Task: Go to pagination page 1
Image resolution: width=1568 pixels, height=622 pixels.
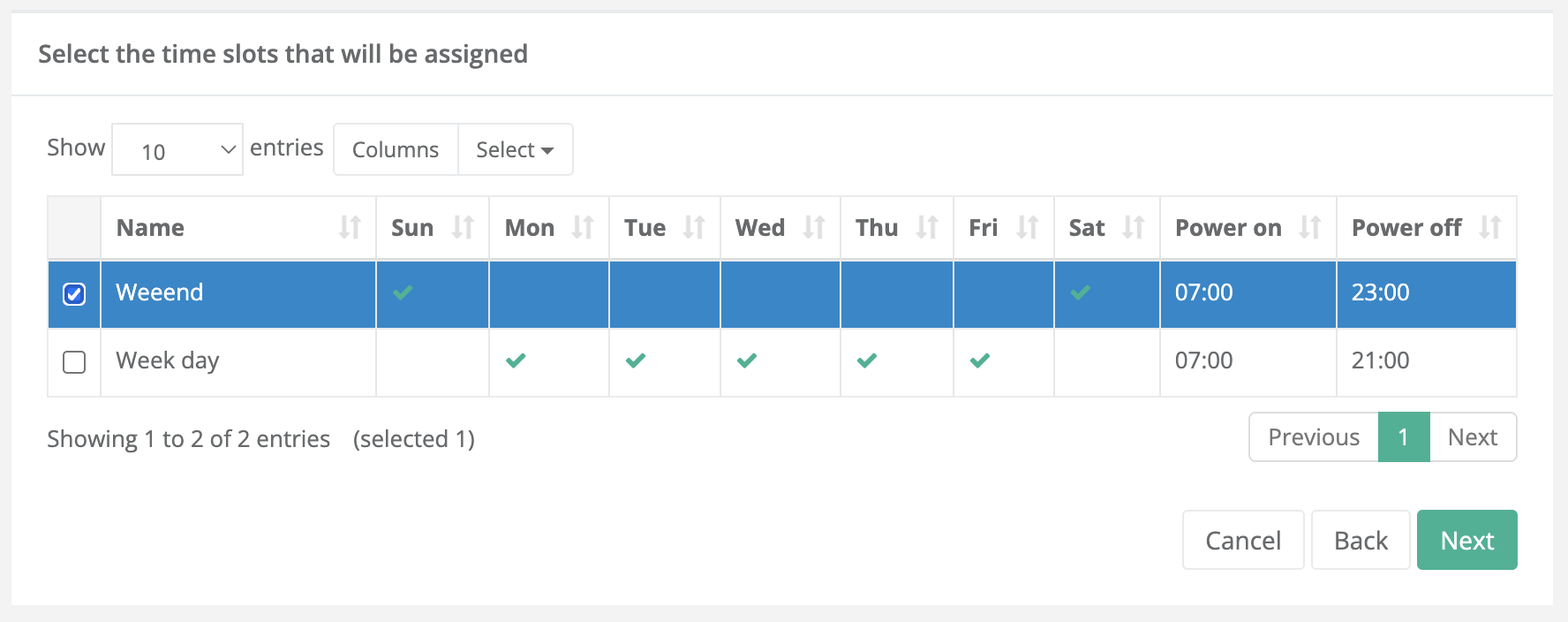Action: 1403,437
